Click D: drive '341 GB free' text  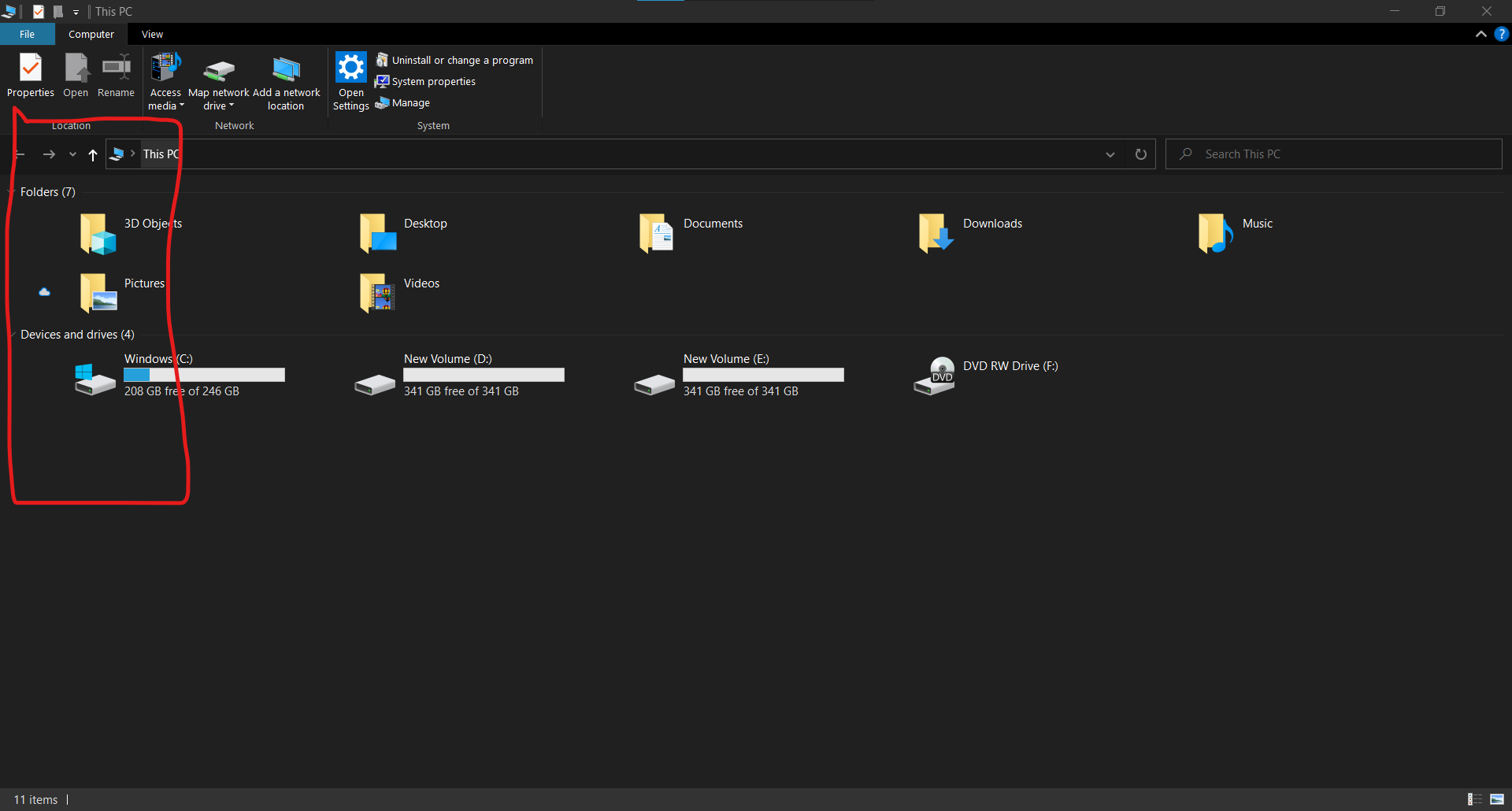pos(461,391)
